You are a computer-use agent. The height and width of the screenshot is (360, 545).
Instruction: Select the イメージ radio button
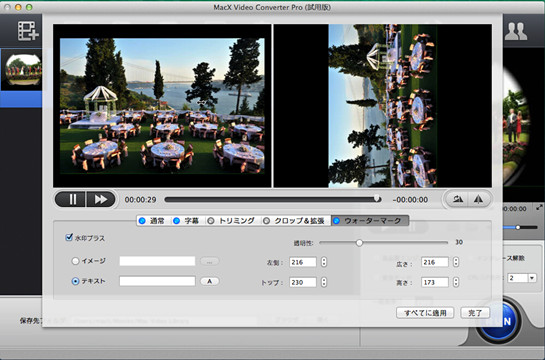click(x=75, y=261)
